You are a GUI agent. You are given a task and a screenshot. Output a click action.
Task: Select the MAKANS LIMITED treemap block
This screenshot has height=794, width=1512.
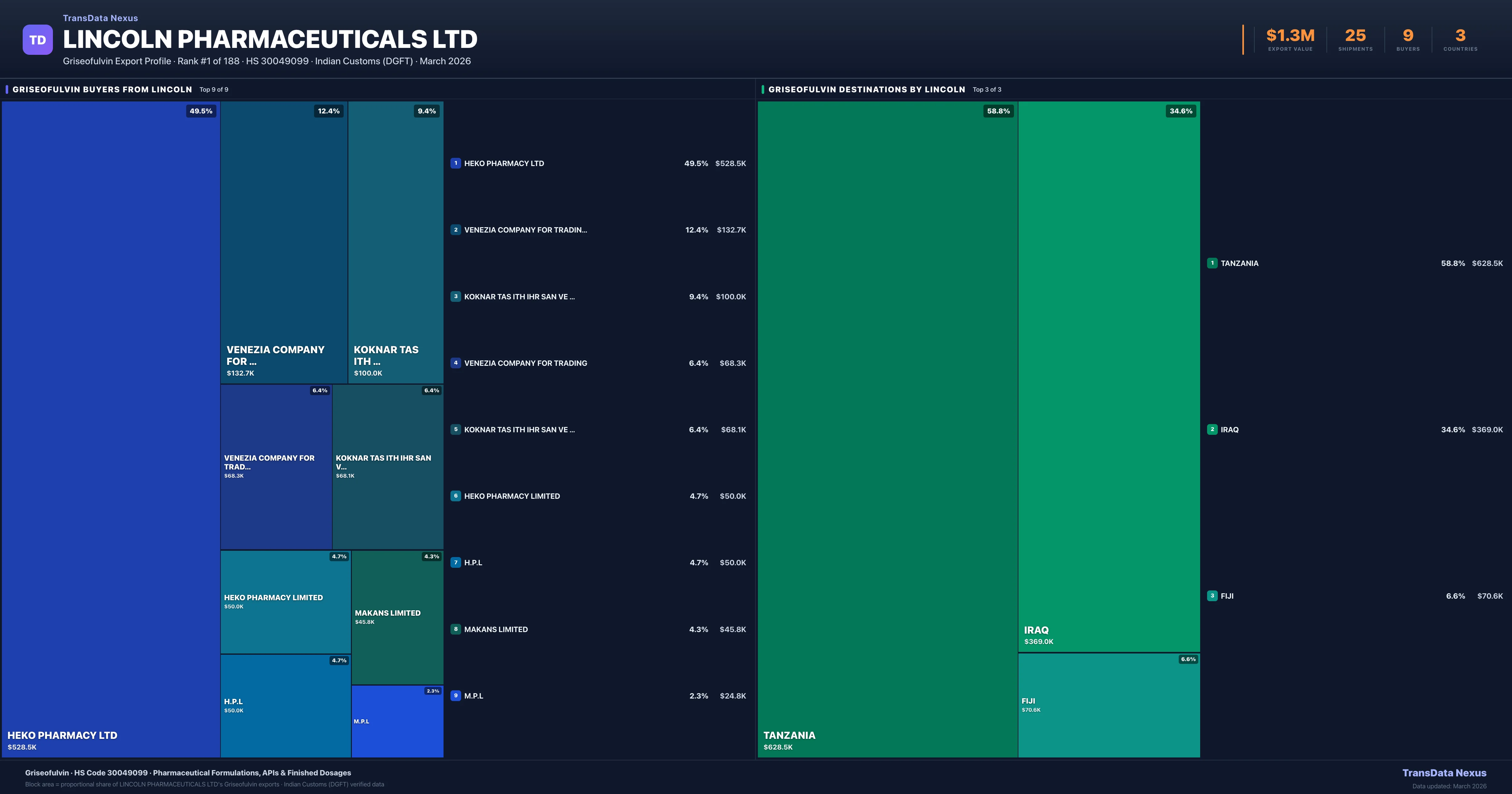coord(397,617)
